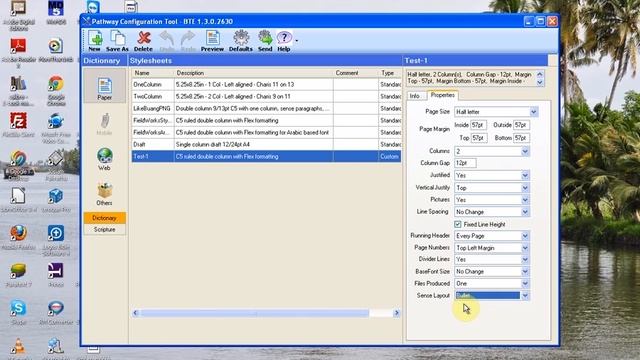Select the Mobile output icon in sidebar
The height and width of the screenshot is (360, 640).
coord(104,124)
